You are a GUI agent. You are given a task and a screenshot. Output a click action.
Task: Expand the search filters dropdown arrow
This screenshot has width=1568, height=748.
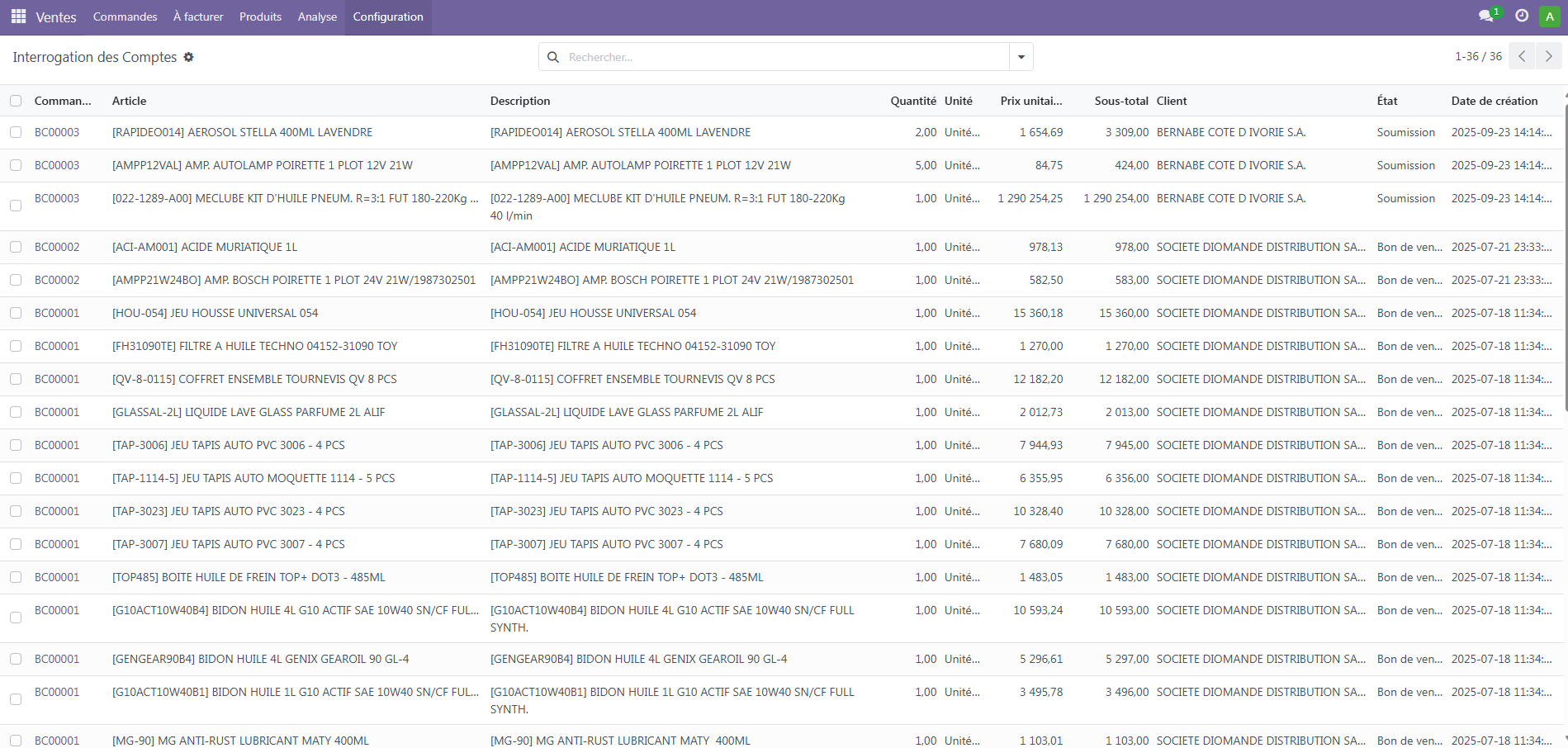click(x=1021, y=56)
